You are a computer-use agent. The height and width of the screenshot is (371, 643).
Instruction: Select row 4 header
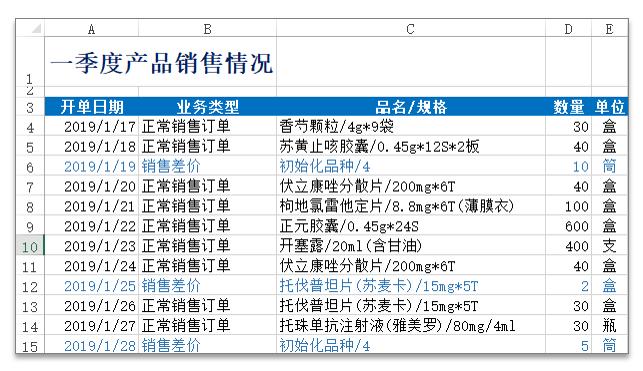pyautogui.click(x=30, y=127)
